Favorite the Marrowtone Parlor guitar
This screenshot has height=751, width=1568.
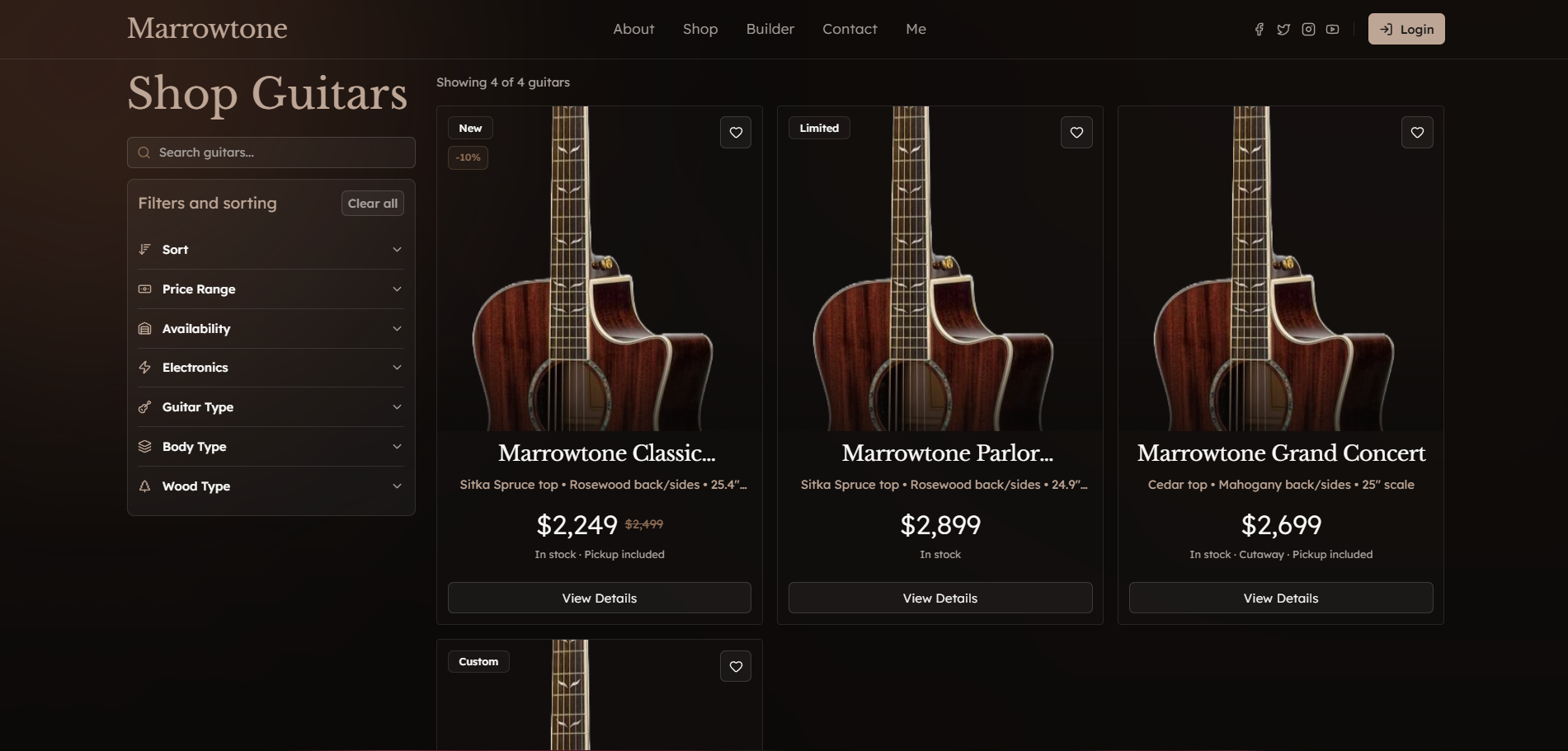coord(1076,133)
